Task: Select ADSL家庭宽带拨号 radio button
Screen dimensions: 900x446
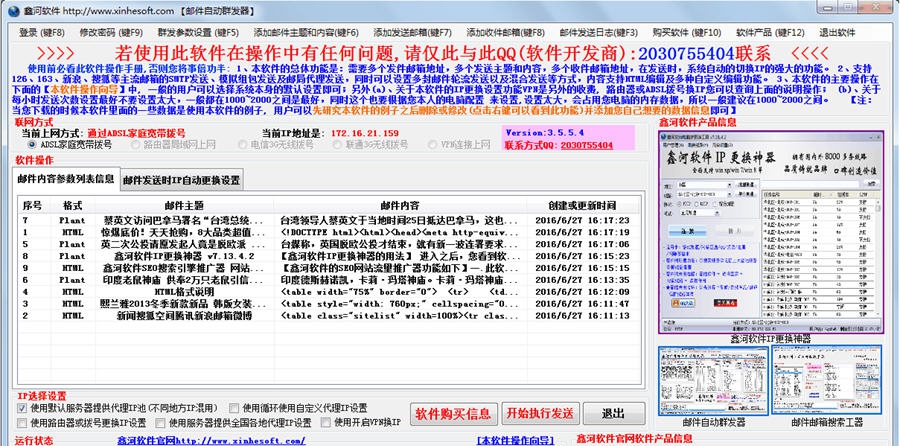Action: tap(69, 145)
